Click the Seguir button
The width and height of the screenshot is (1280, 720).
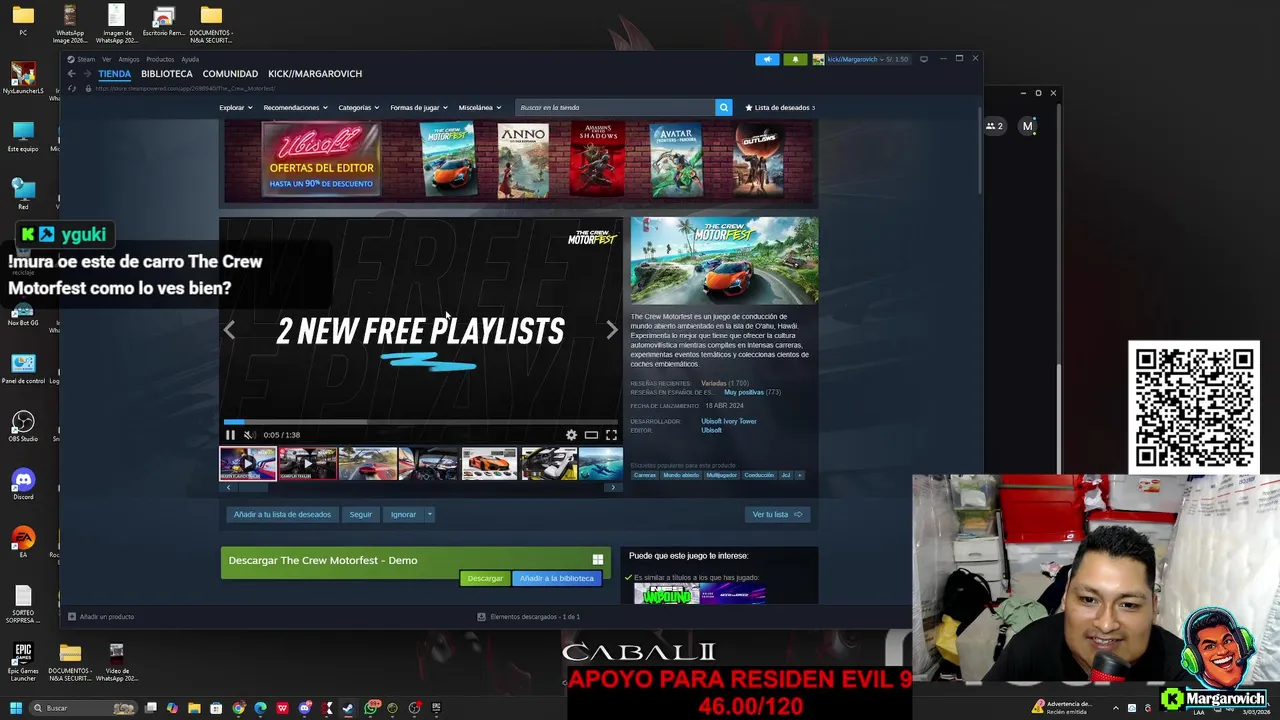pyautogui.click(x=361, y=514)
